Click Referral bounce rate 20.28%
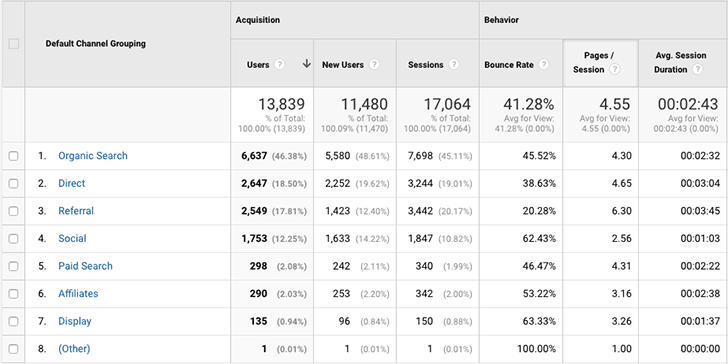Screen dimensions: 728x364 click(x=539, y=211)
